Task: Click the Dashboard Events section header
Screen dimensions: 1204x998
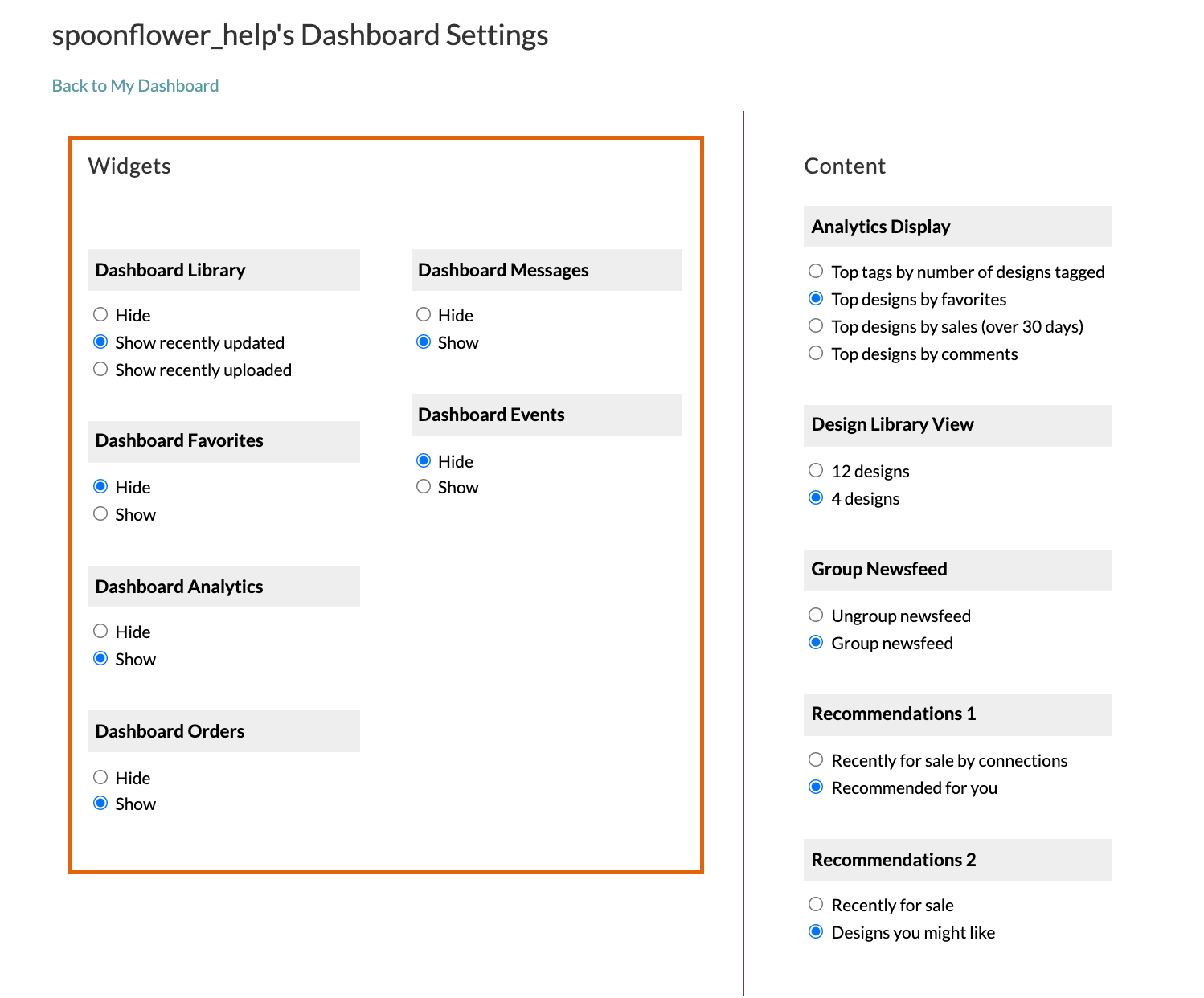Action: click(547, 415)
